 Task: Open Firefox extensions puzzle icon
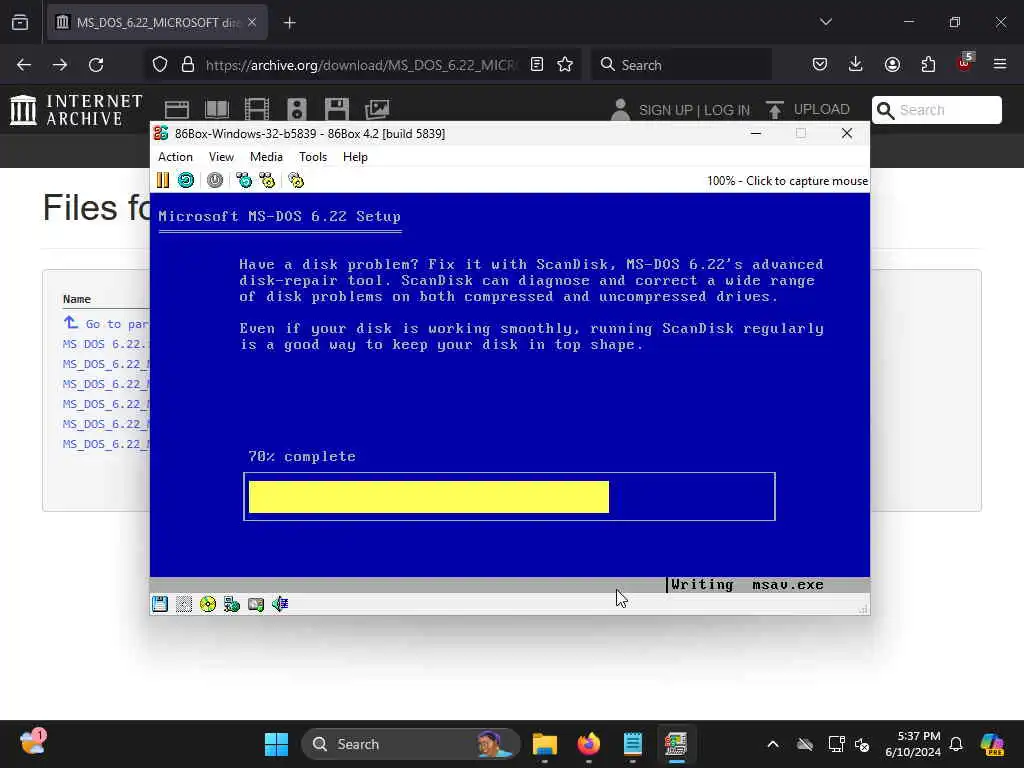[928, 65]
